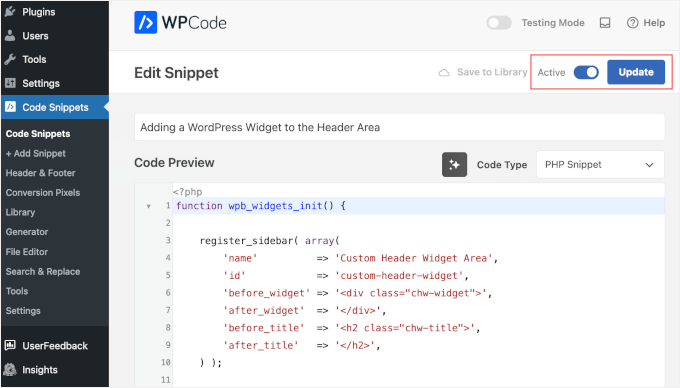This screenshot has height=388, width=680.
Task: Enable the Testing Mode toggle
Action: [x=499, y=23]
